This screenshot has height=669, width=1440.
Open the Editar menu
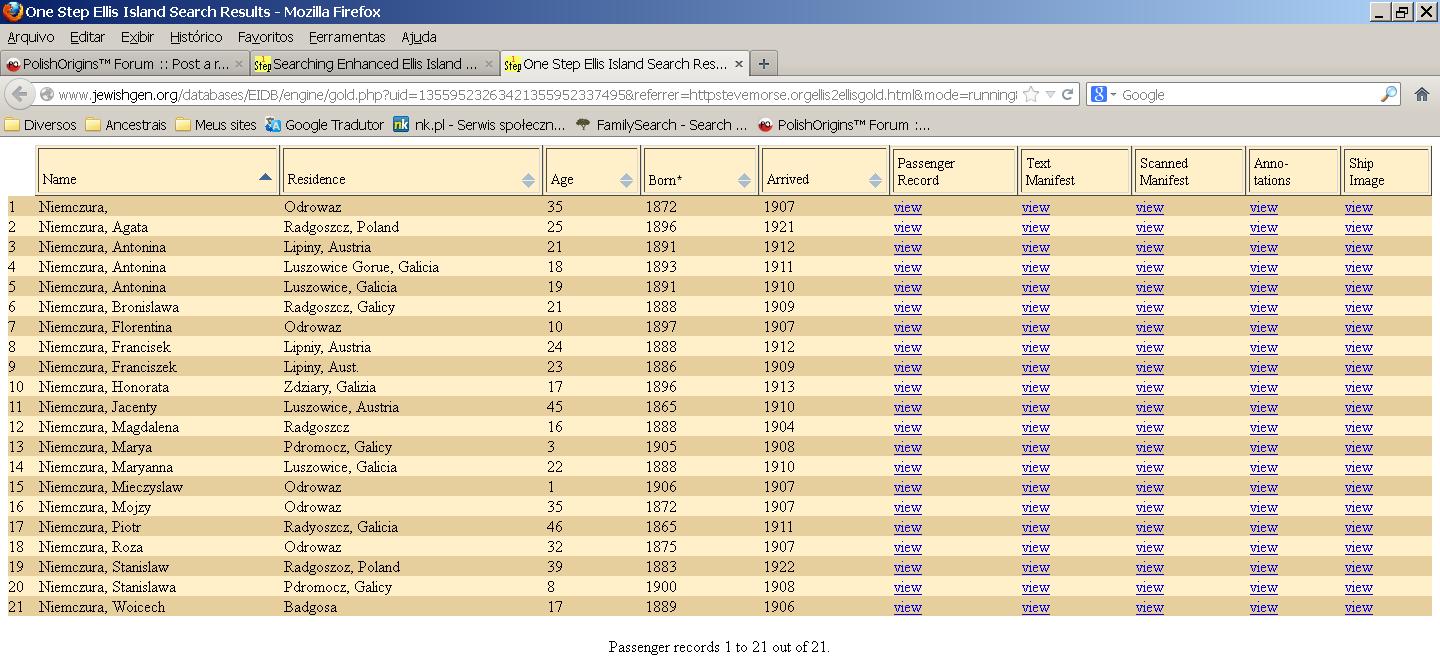pos(87,37)
